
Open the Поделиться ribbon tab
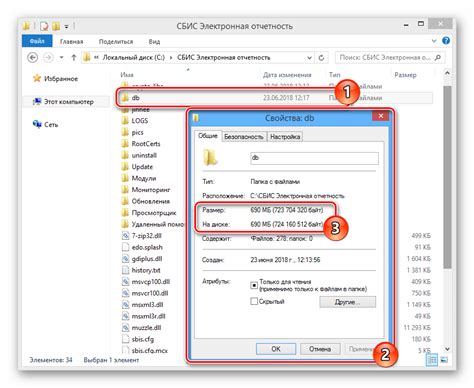[x=116, y=41]
